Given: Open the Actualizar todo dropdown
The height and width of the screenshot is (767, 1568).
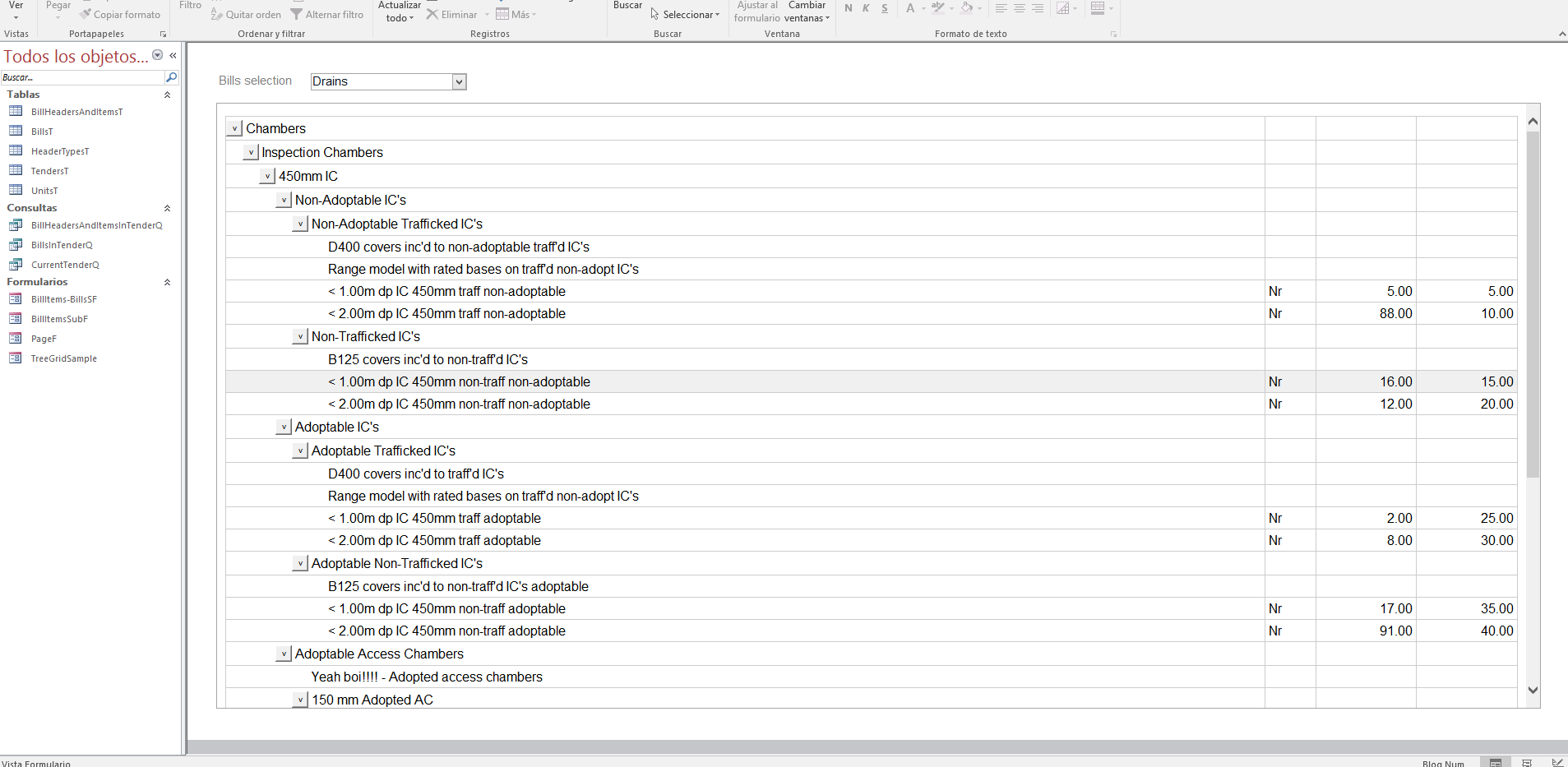Looking at the screenshot, I should point(400,12).
